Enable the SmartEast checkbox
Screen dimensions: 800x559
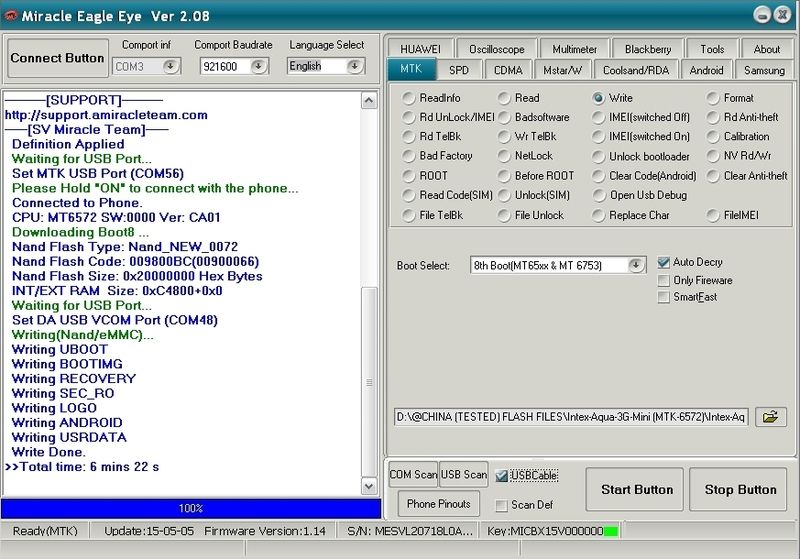[x=663, y=297]
